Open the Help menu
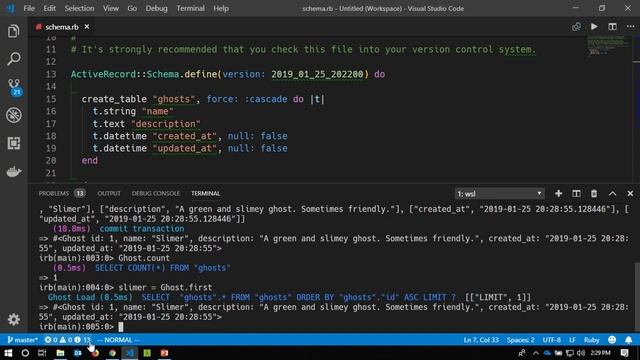 pos(221,8)
